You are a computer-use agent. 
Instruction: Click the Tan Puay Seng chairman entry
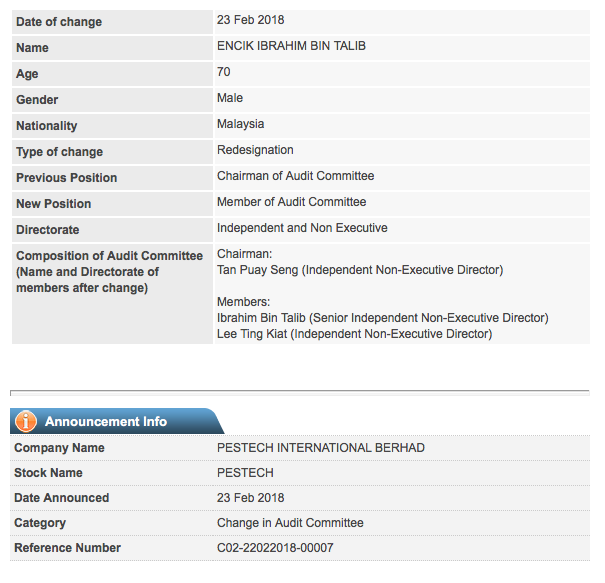pyautogui.click(x=359, y=270)
